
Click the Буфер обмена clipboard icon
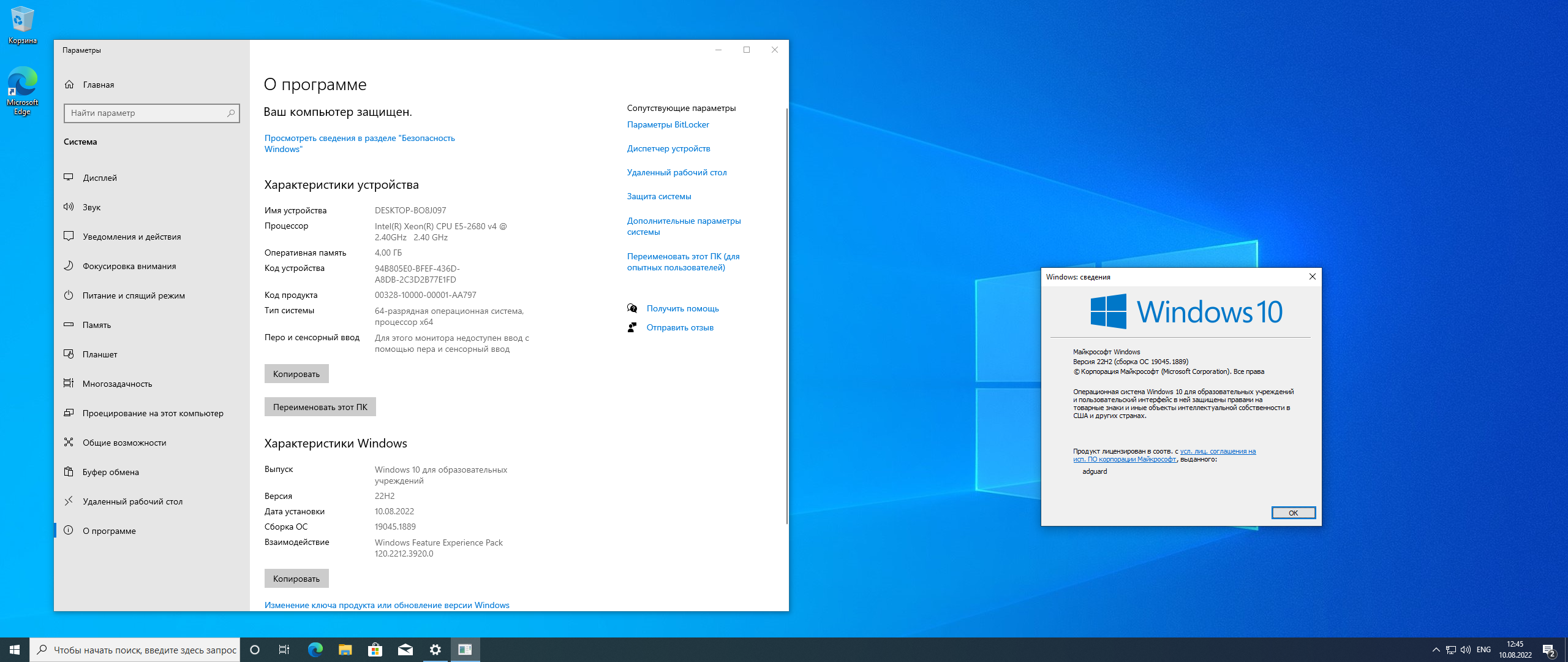[x=69, y=471]
